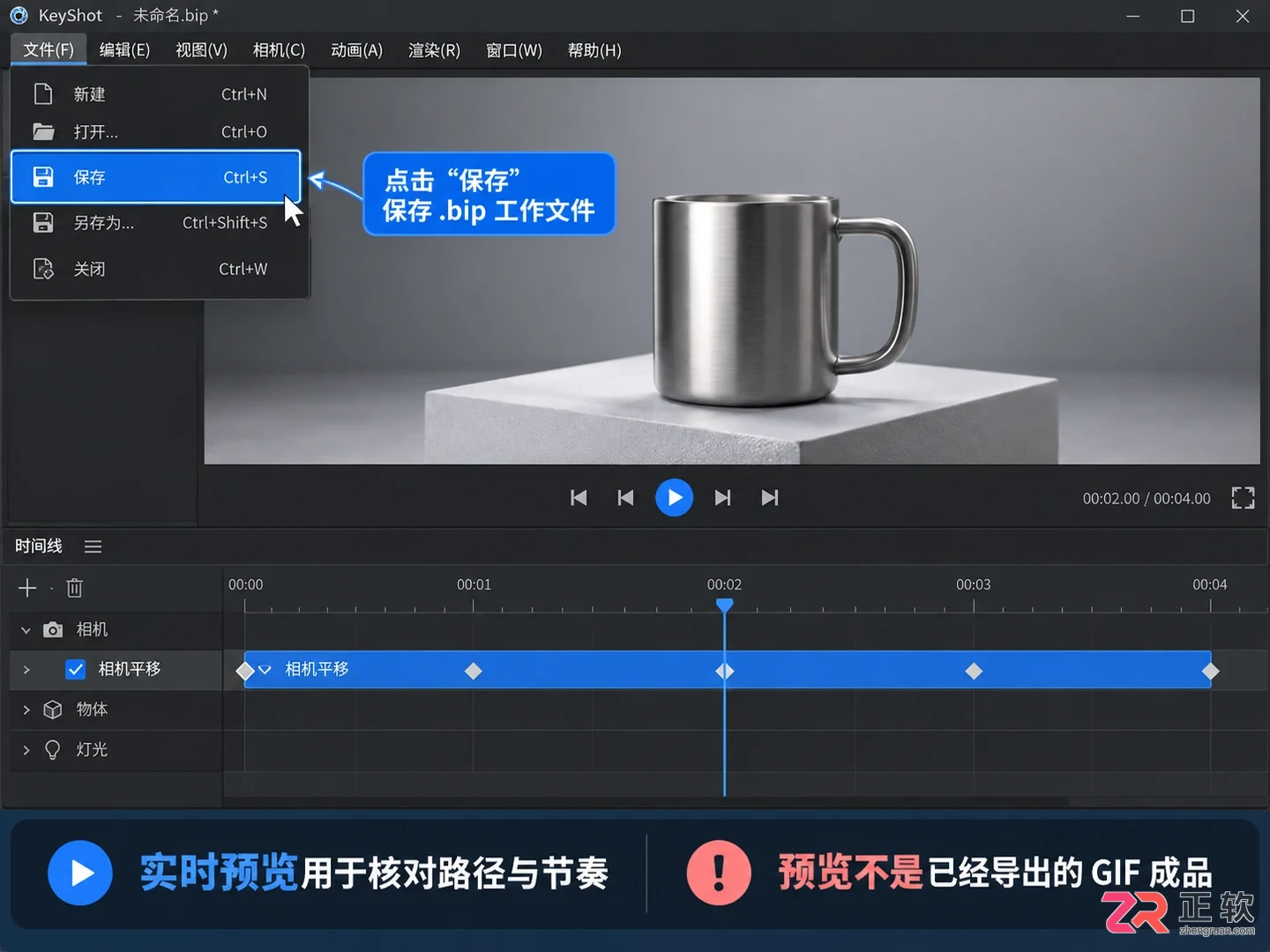The width and height of the screenshot is (1270, 952).
Task: Open the 编辑(E) menu
Action: pos(124,50)
